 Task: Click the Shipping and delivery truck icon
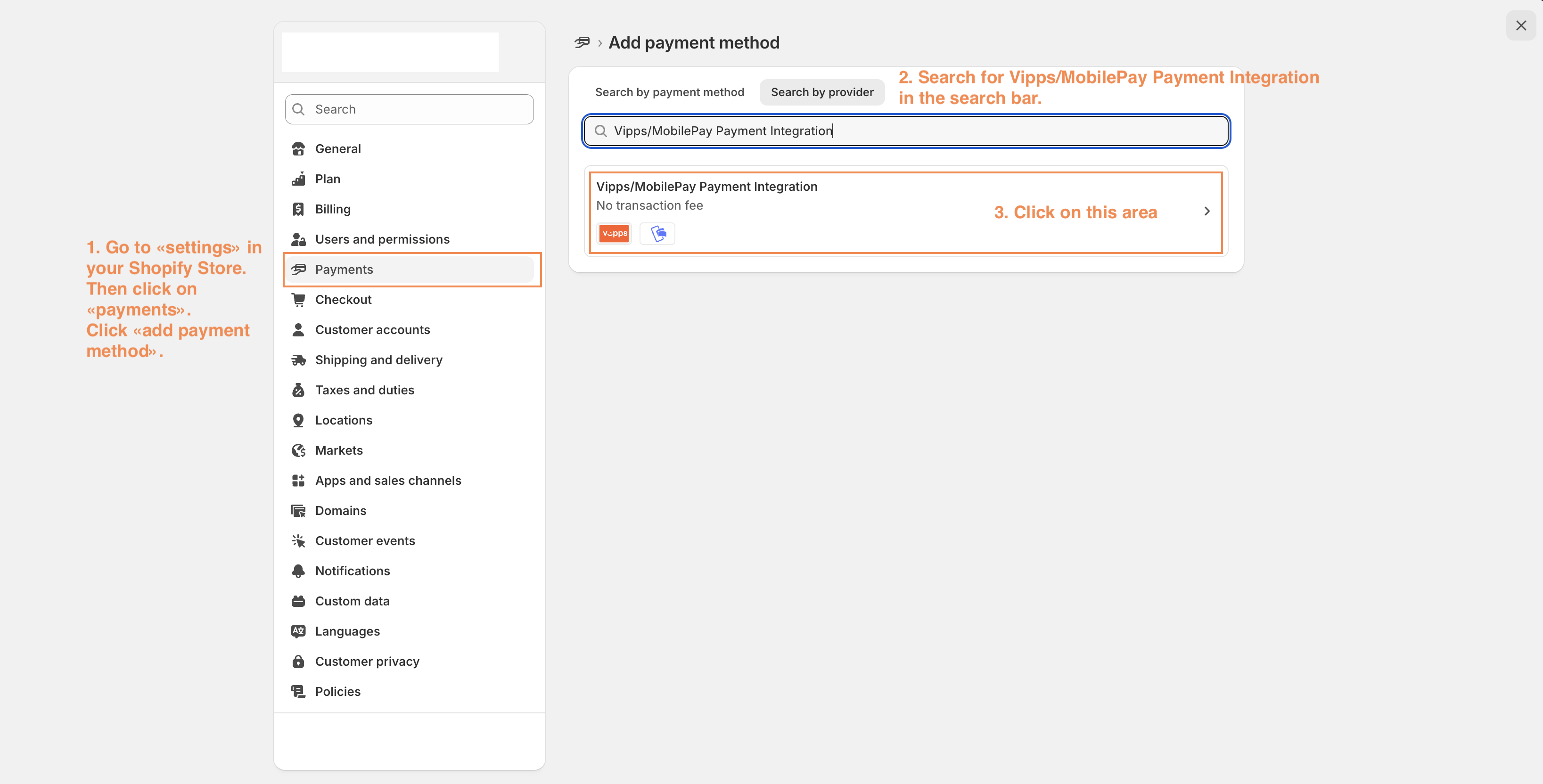(298, 360)
